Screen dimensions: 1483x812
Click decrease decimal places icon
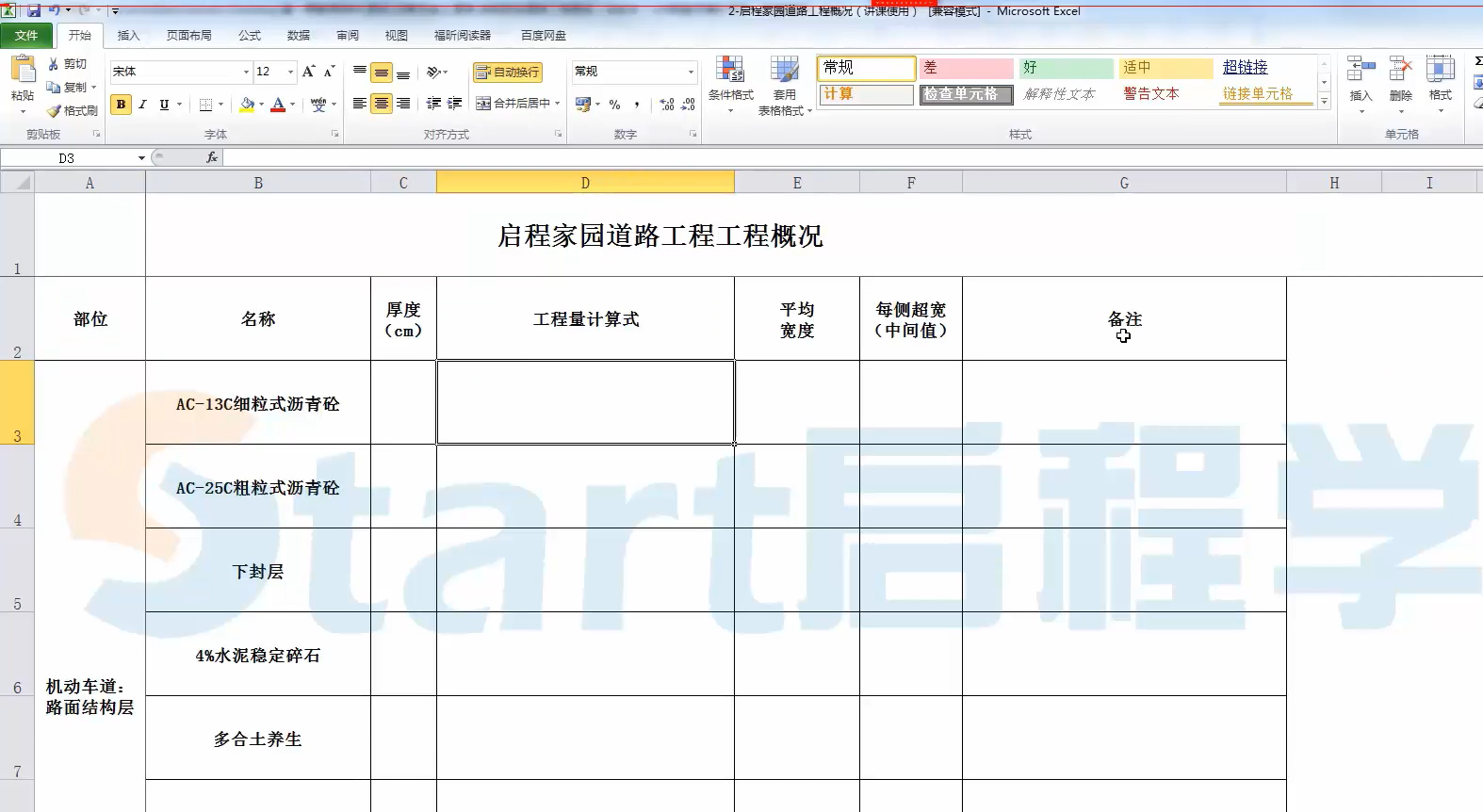point(688,104)
